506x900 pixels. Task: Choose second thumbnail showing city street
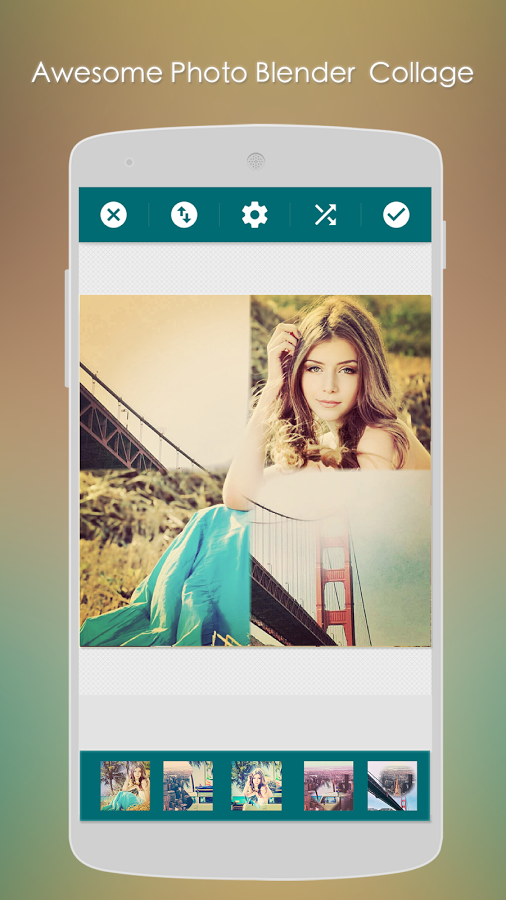click(188, 786)
